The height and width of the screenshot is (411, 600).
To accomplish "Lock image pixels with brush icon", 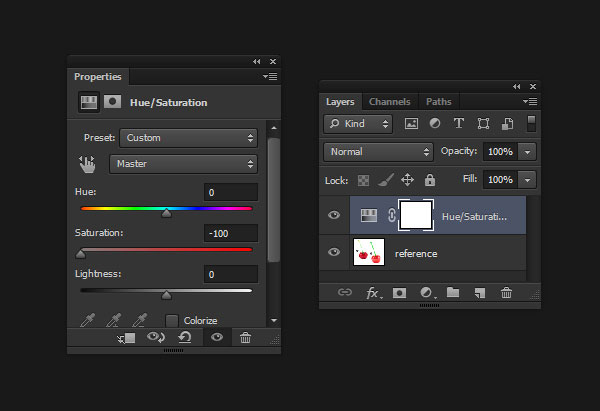I will pyautogui.click(x=386, y=180).
